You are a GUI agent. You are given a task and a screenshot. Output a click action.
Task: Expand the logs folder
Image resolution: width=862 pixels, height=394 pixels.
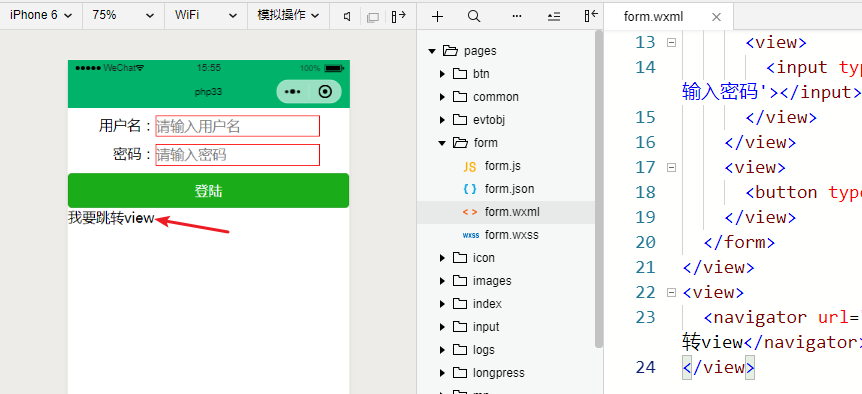click(443, 350)
